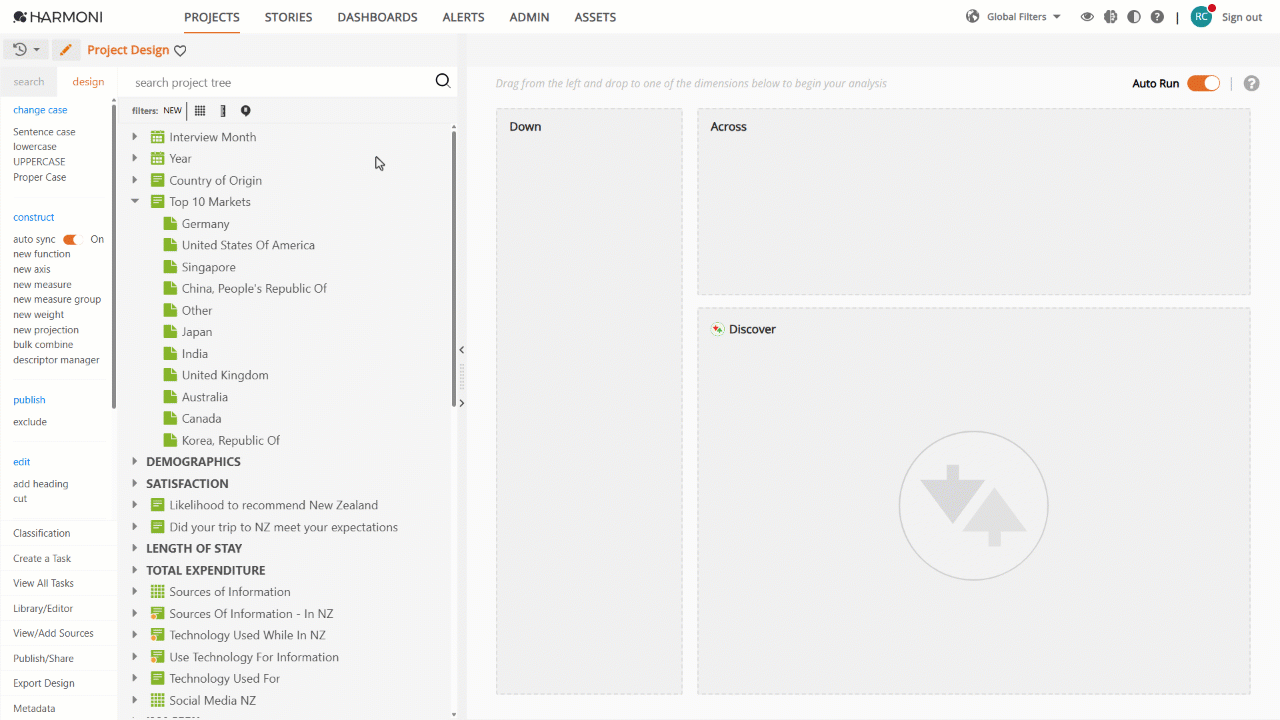This screenshot has height=720, width=1280.
Task: Click the RC user avatar
Action: 1201,17
